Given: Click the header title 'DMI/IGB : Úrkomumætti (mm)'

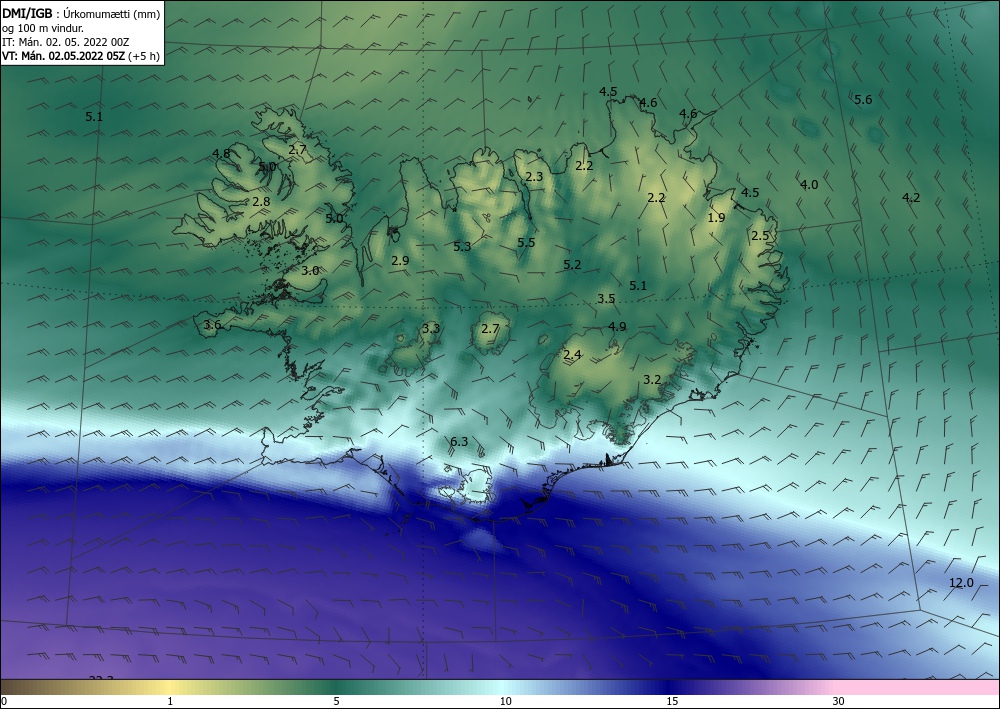Looking at the screenshot, I should [x=81, y=13].
